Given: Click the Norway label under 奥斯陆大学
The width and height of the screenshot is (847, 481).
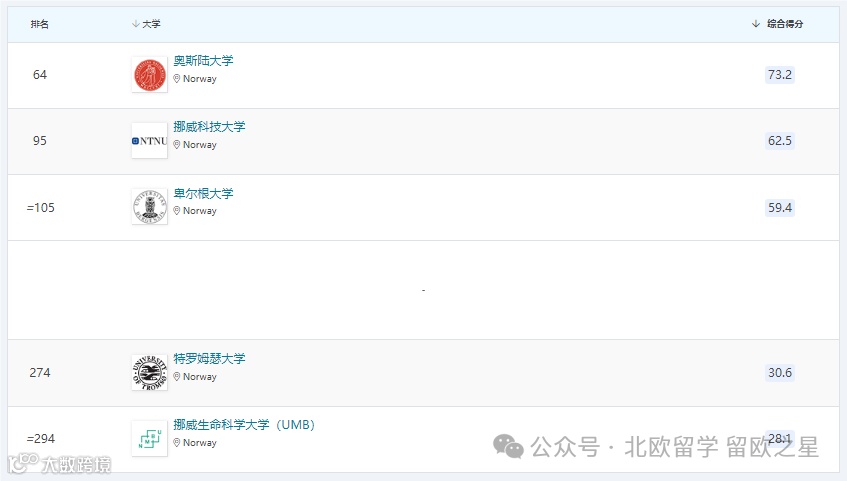Looking at the screenshot, I should [200, 79].
